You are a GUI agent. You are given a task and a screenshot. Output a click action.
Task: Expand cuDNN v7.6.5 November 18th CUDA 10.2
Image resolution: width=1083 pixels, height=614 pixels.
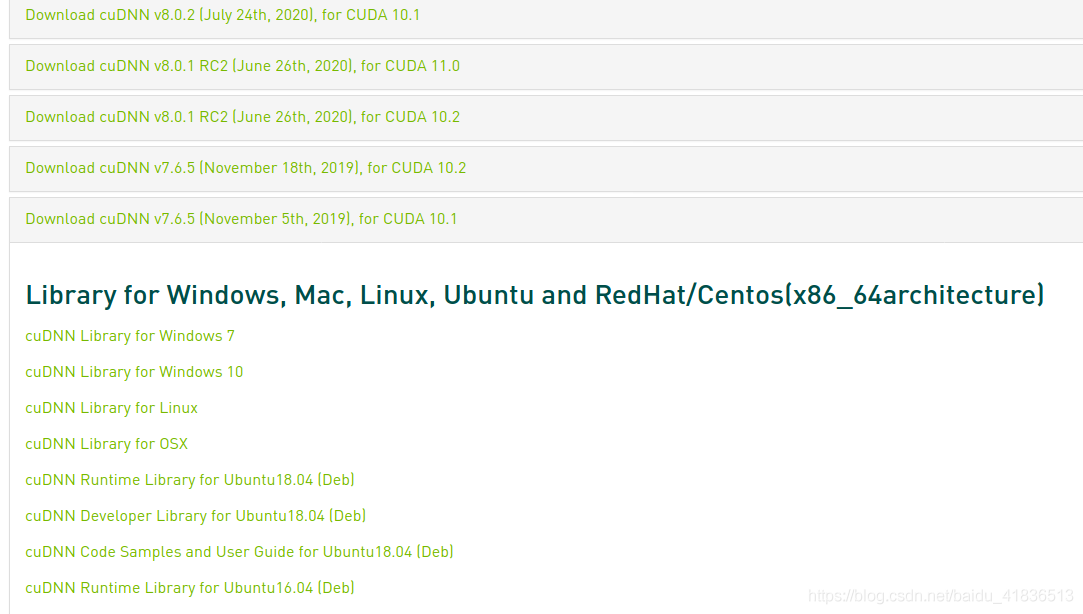pyautogui.click(x=245, y=168)
